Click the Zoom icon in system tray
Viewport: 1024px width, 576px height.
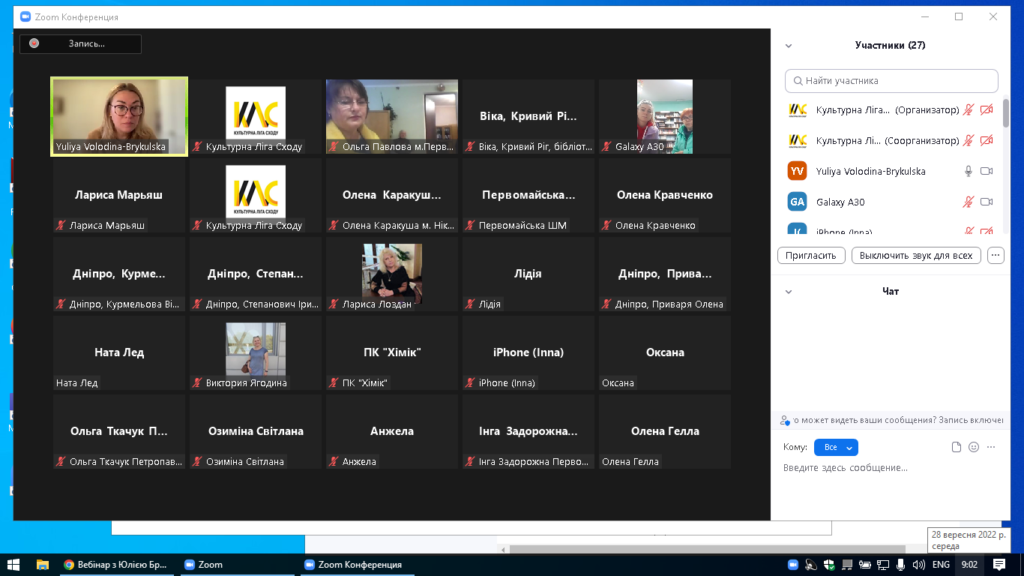[793, 565]
